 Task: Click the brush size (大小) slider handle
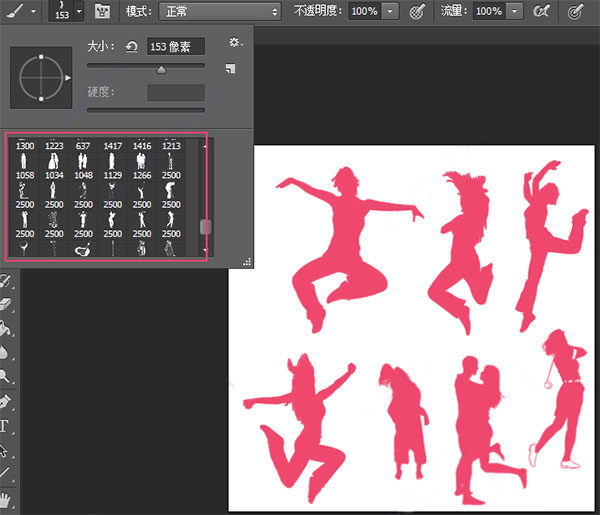point(161,69)
